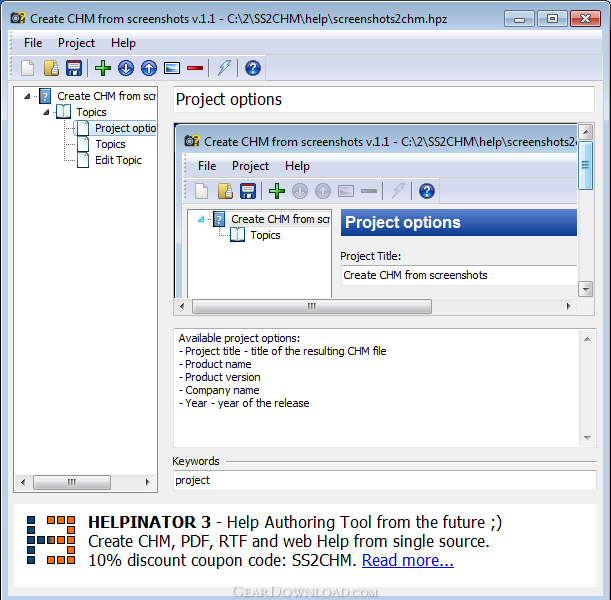The image size is (611, 600).
Task: Select Project options tree item
Action: (x=125, y=128)
